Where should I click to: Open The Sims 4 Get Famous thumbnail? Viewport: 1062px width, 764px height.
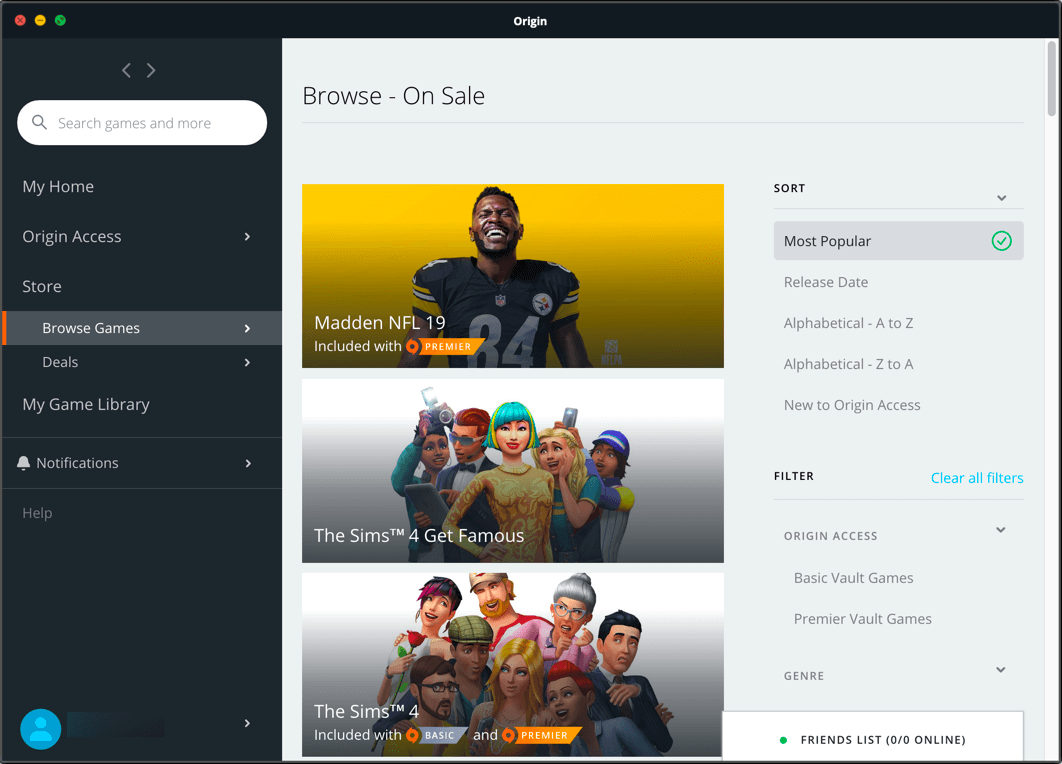tap(512, 470)
